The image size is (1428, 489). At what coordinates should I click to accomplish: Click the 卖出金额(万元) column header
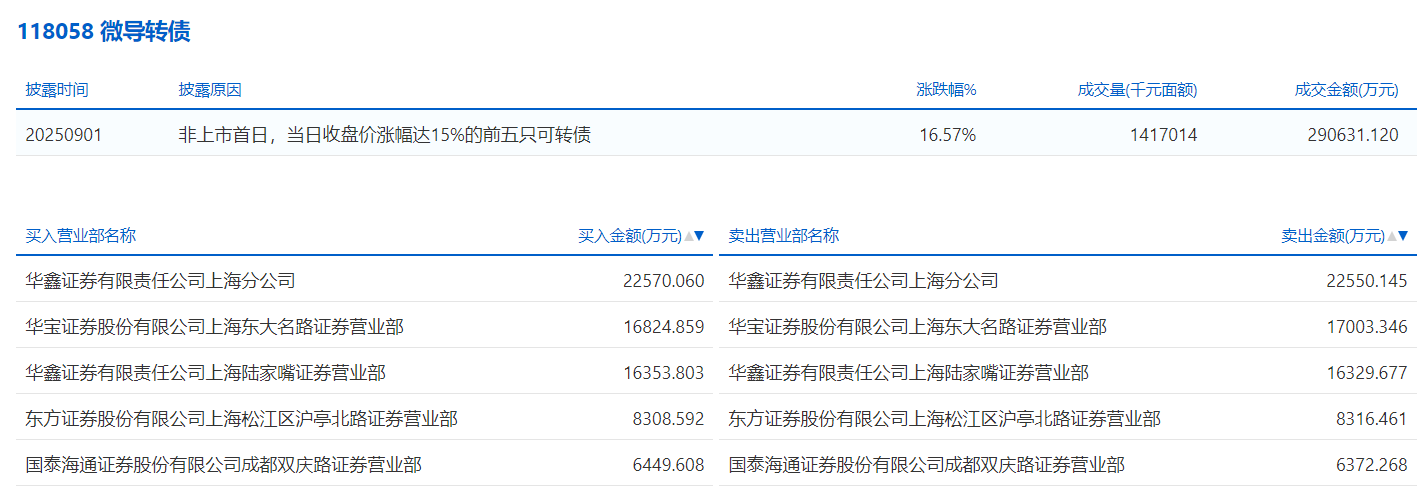pyautogui.click(x=1332, y=236)
